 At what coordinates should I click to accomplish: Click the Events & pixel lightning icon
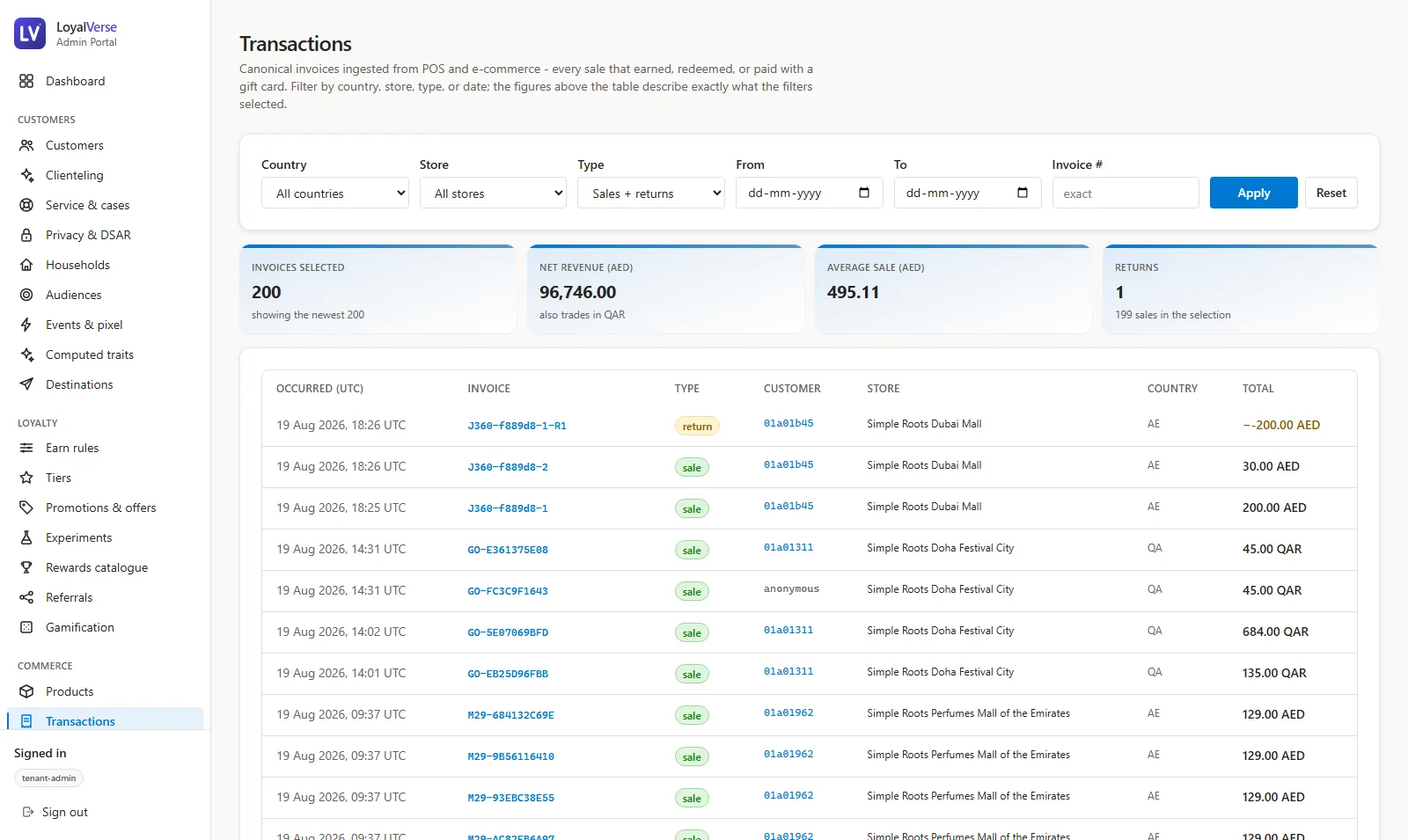(26, 325)
